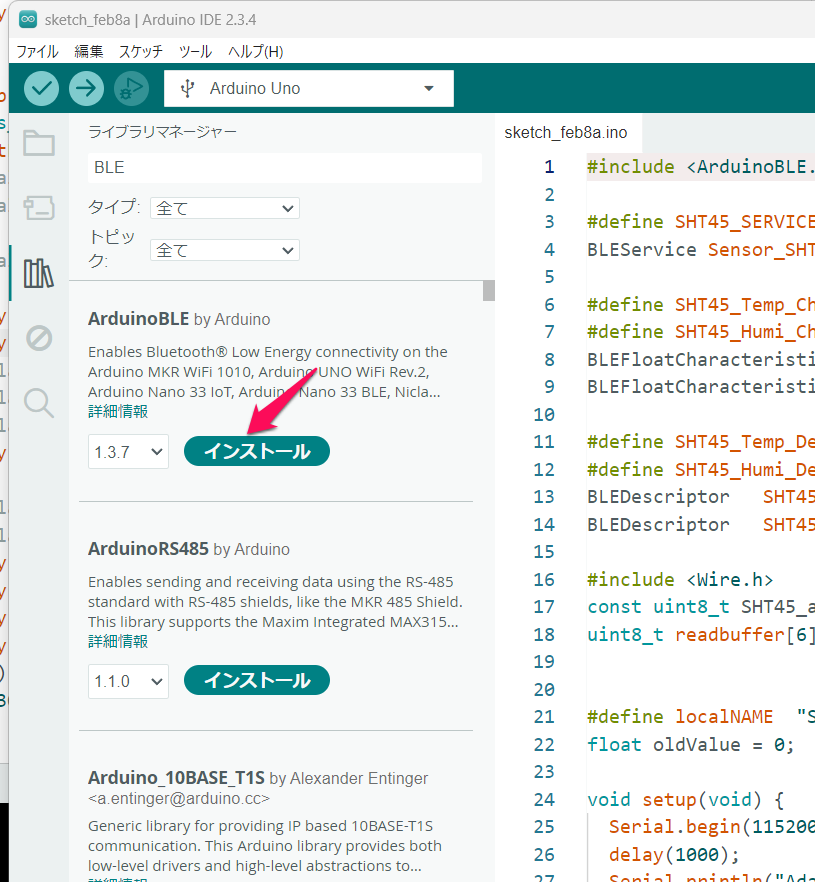Open the ArduinoBLE version 1.3.7 dropdown
The image size is (815, 882).
[128, 452]
